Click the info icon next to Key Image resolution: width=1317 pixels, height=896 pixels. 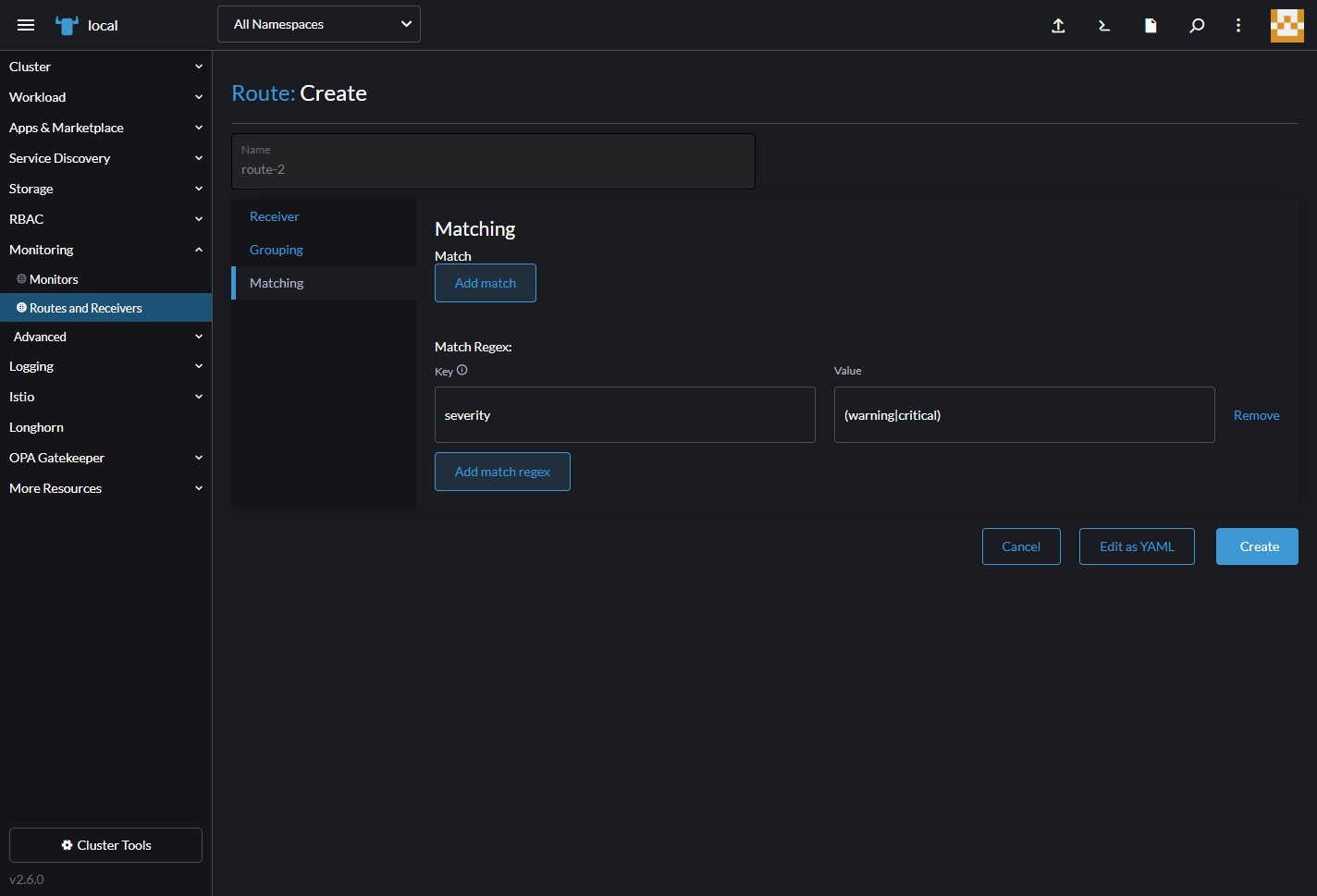tap(462, 370)
